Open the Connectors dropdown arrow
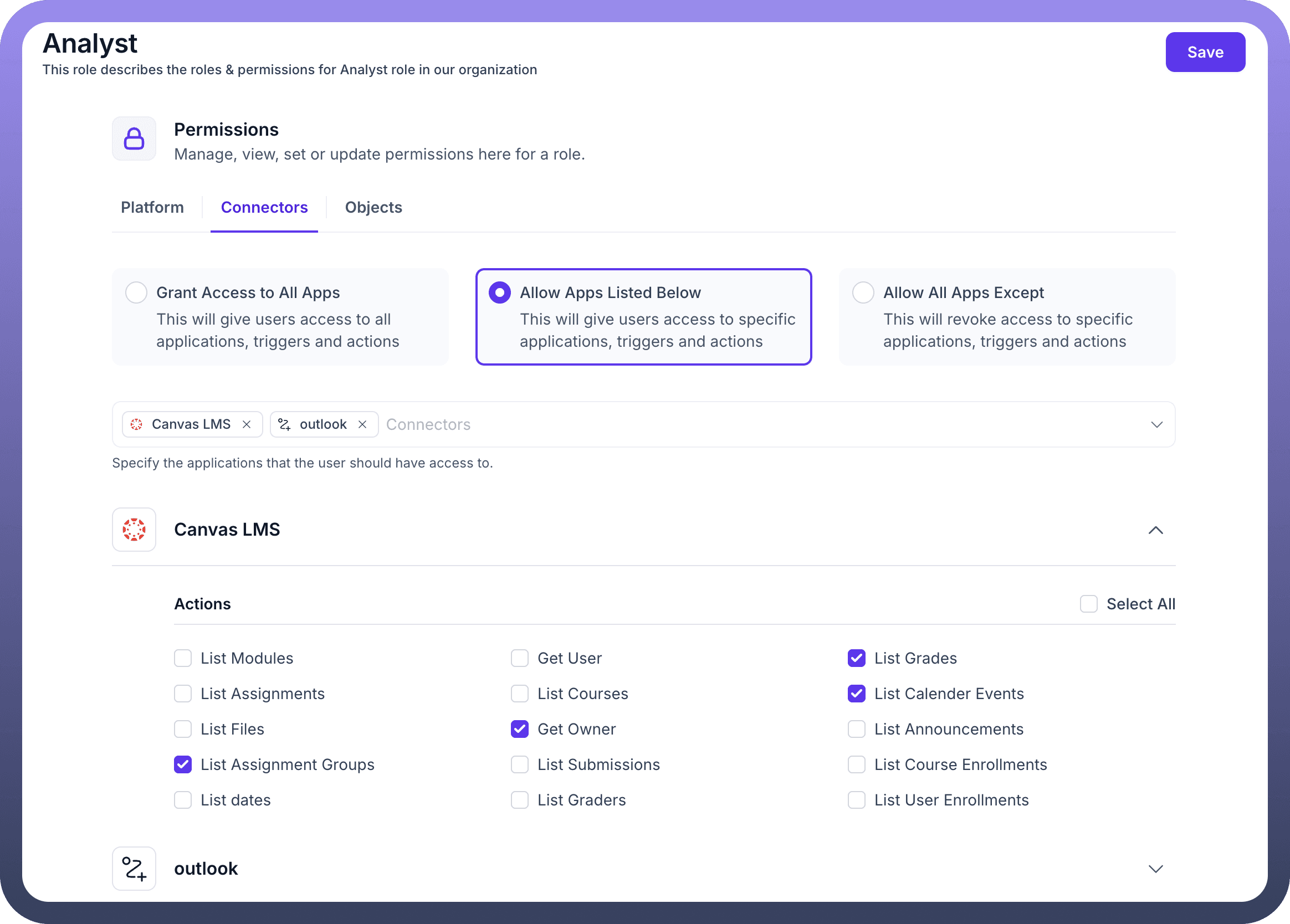The image size is (1290, 924). pyautogui.click(x=1156, y=425)
